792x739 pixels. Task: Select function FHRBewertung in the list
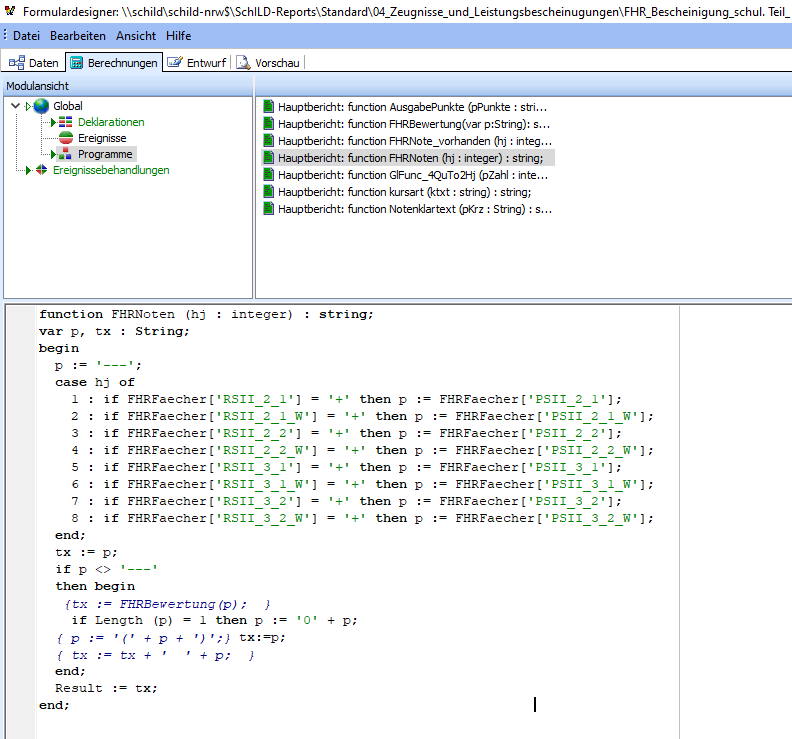pyautogui.click(x=413, y=124)
